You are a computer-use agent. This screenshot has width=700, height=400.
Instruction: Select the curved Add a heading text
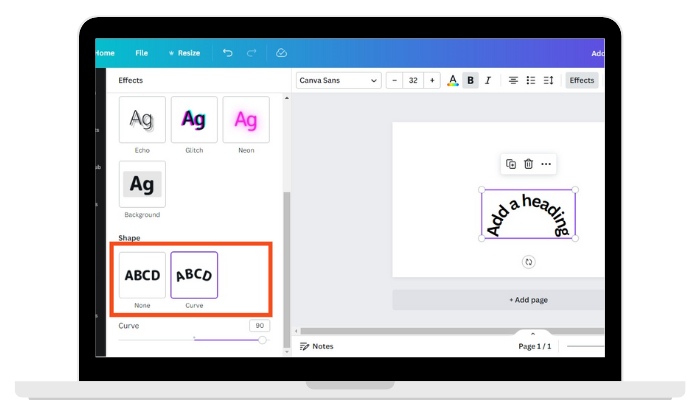tap(528, 214)
